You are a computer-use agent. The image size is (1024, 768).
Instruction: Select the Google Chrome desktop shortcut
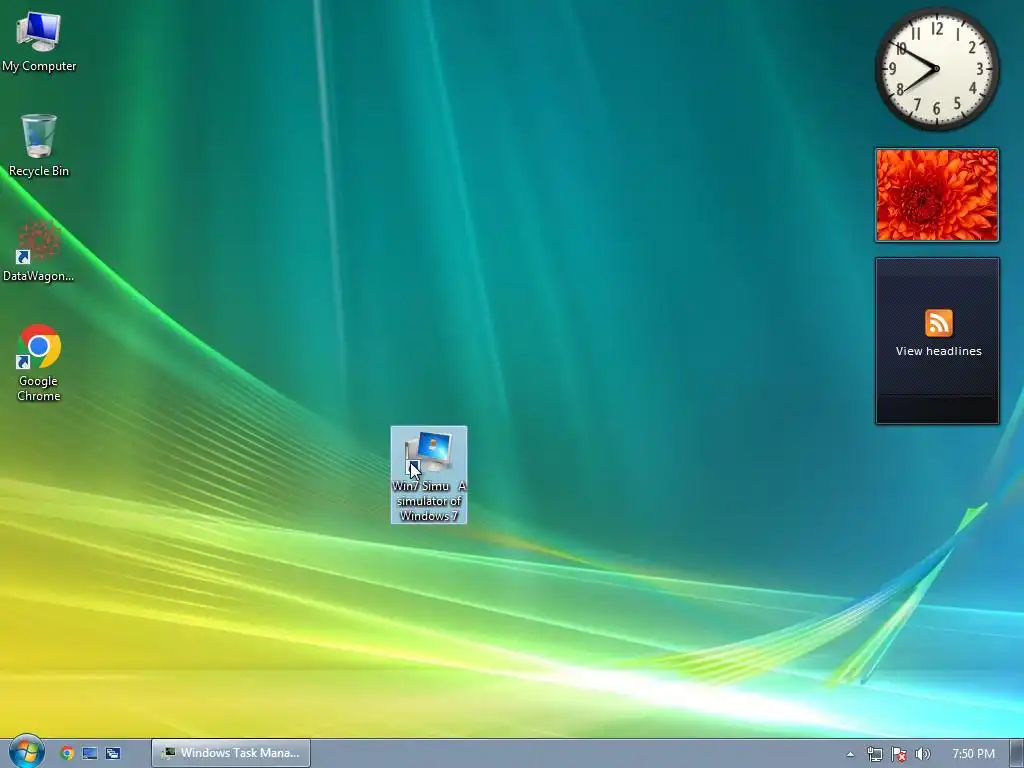39,363
